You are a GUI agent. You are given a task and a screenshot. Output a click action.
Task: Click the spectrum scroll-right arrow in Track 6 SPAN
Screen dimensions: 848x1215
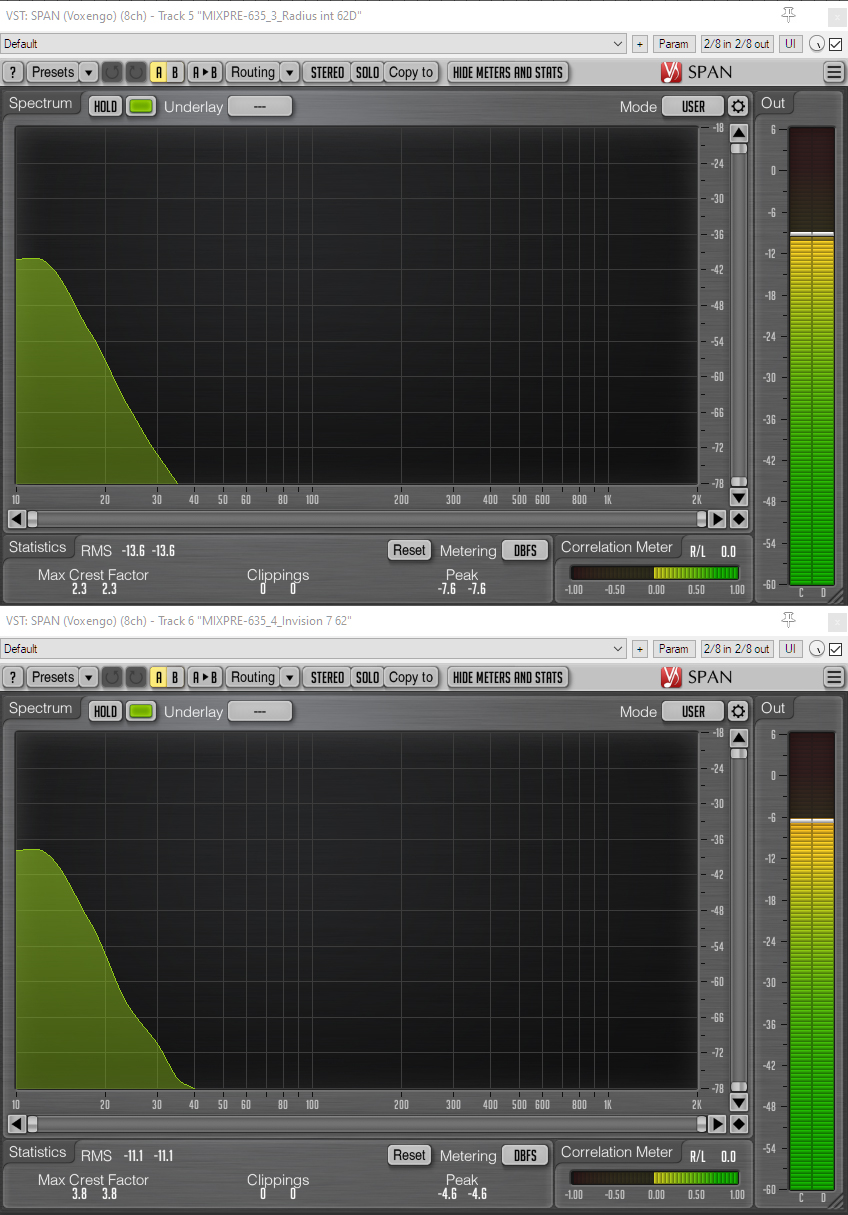pyautogui.click(x=717, y=1124)
